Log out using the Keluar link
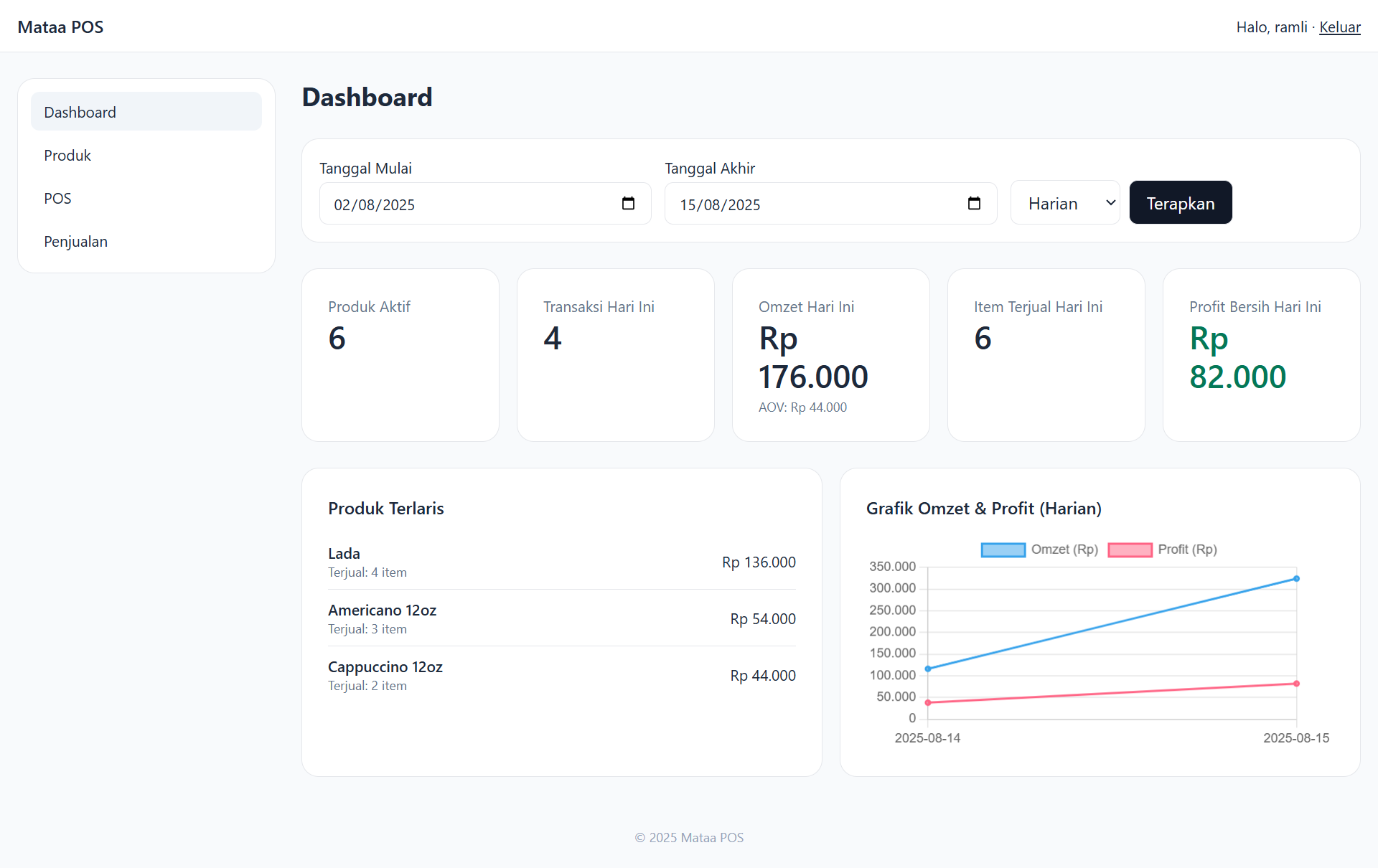Image resolution: width=1378 pixels, height=868 pixels. tap(1339, 27)
